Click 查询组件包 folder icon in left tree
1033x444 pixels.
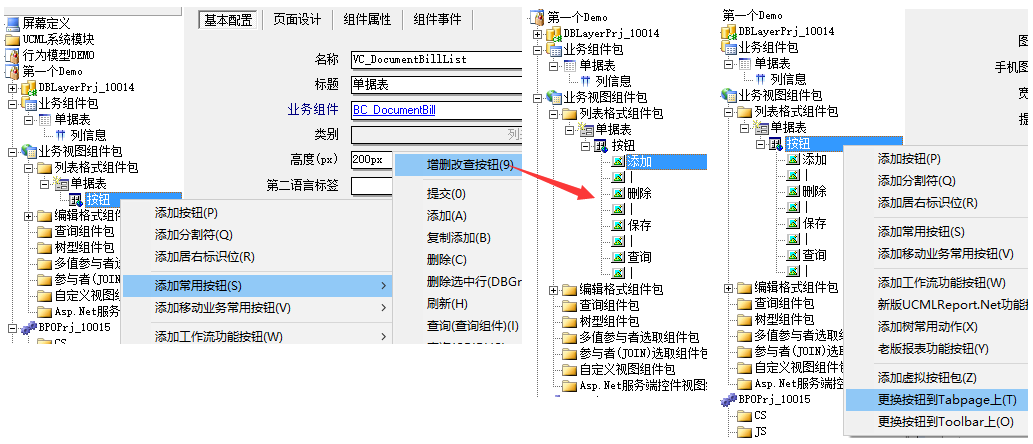pyautogui.click(x=44, y=232)
